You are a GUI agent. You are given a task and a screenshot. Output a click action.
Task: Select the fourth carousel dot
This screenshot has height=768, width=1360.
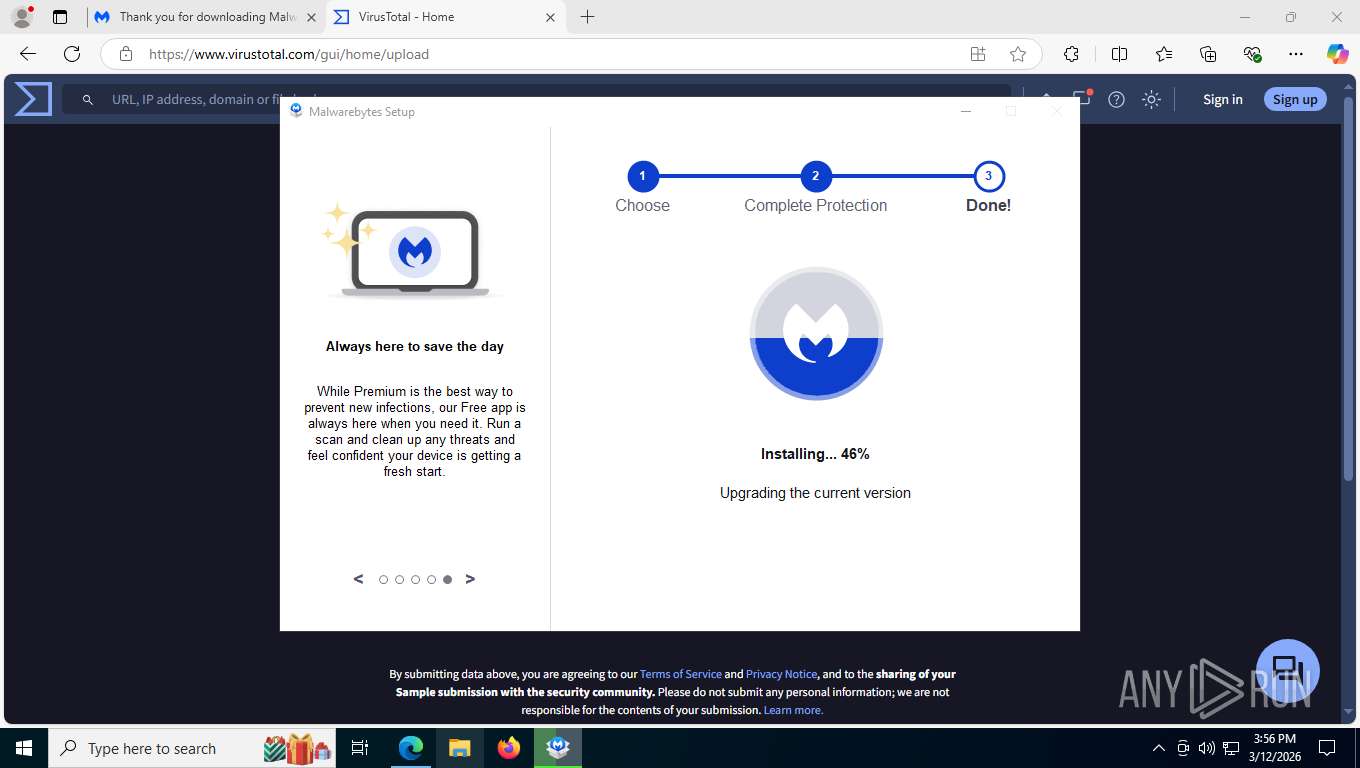pos(431,580)
